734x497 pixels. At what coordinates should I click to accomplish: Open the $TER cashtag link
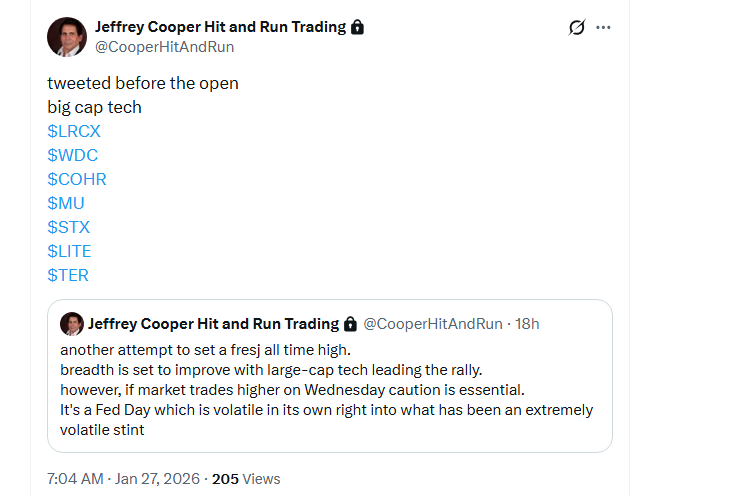pyautogui.click(x=68, y=275)
